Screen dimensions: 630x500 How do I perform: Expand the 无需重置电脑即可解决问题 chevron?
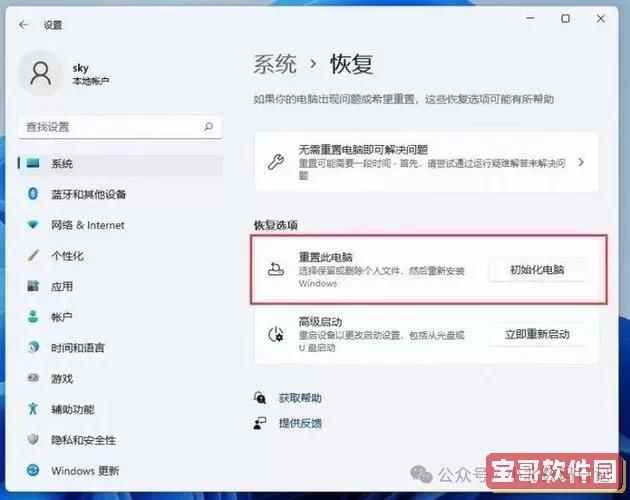[581, 162]
